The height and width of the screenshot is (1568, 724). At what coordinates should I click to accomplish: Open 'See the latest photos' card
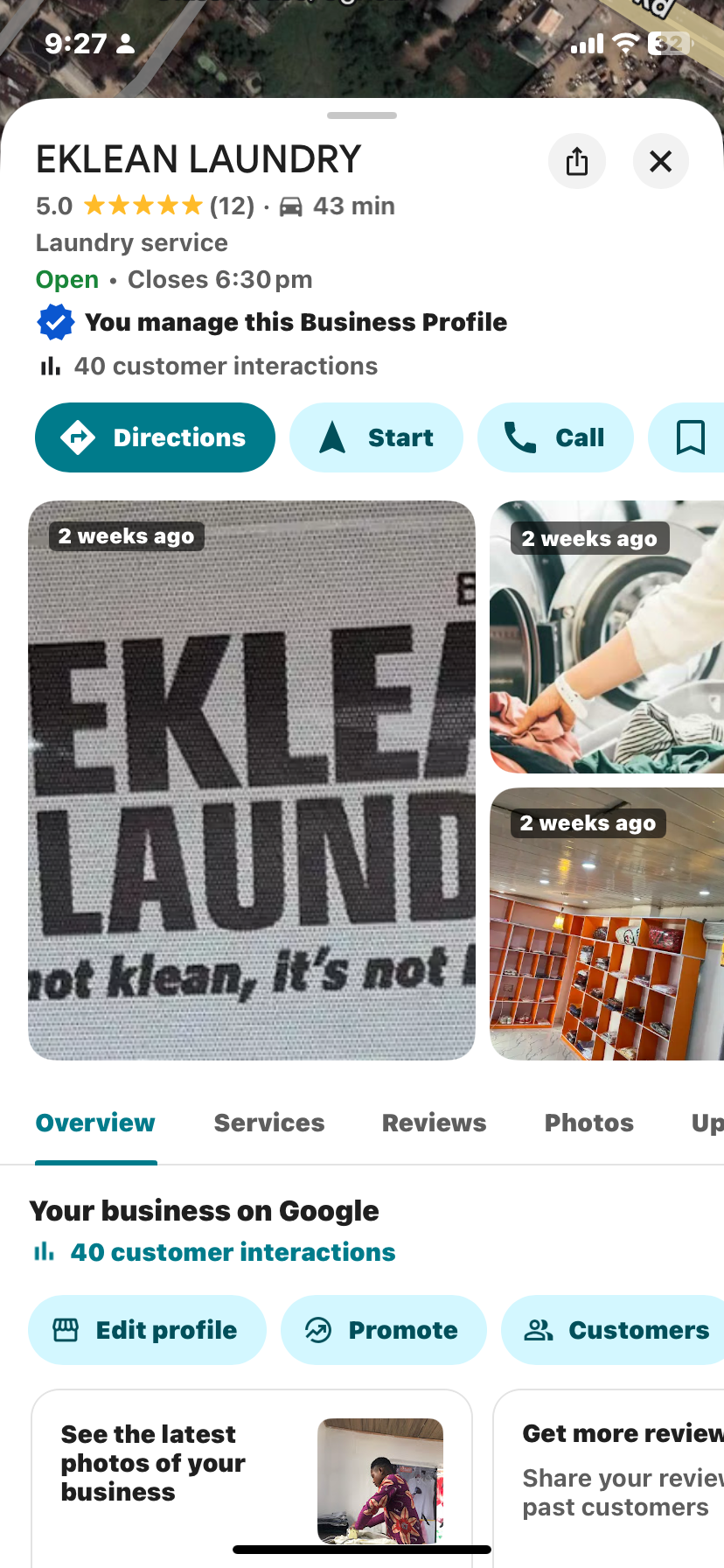click(252, 1479)
